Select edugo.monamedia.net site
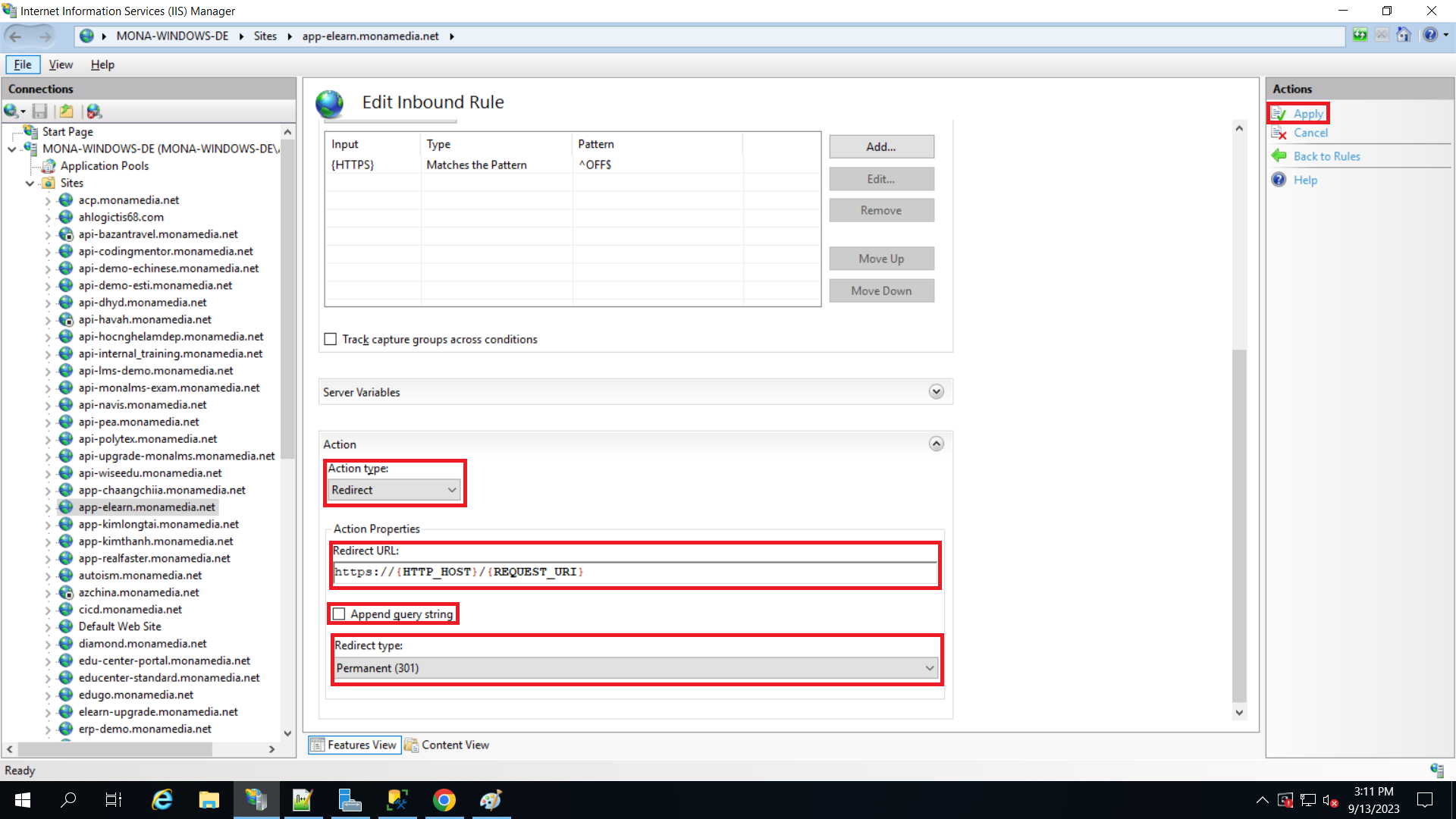This screenshot has width=1456, height=819. [136, 695]
